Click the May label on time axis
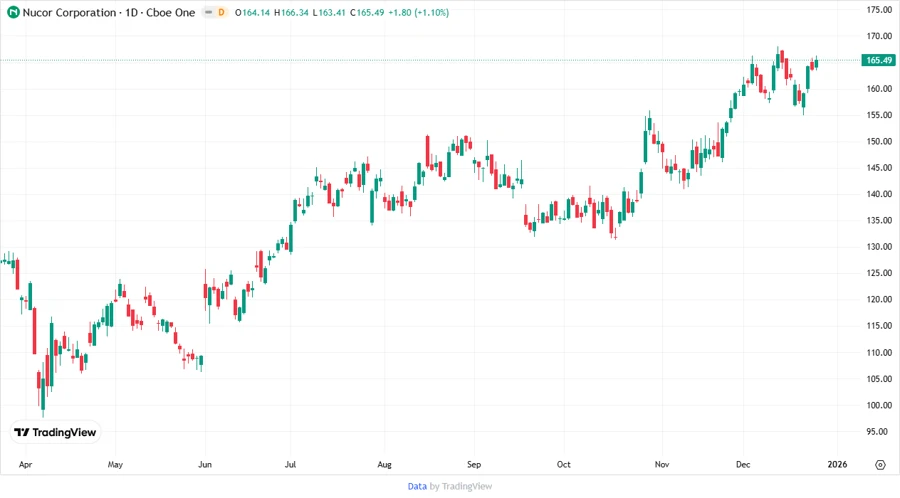 tap(115, 464)
